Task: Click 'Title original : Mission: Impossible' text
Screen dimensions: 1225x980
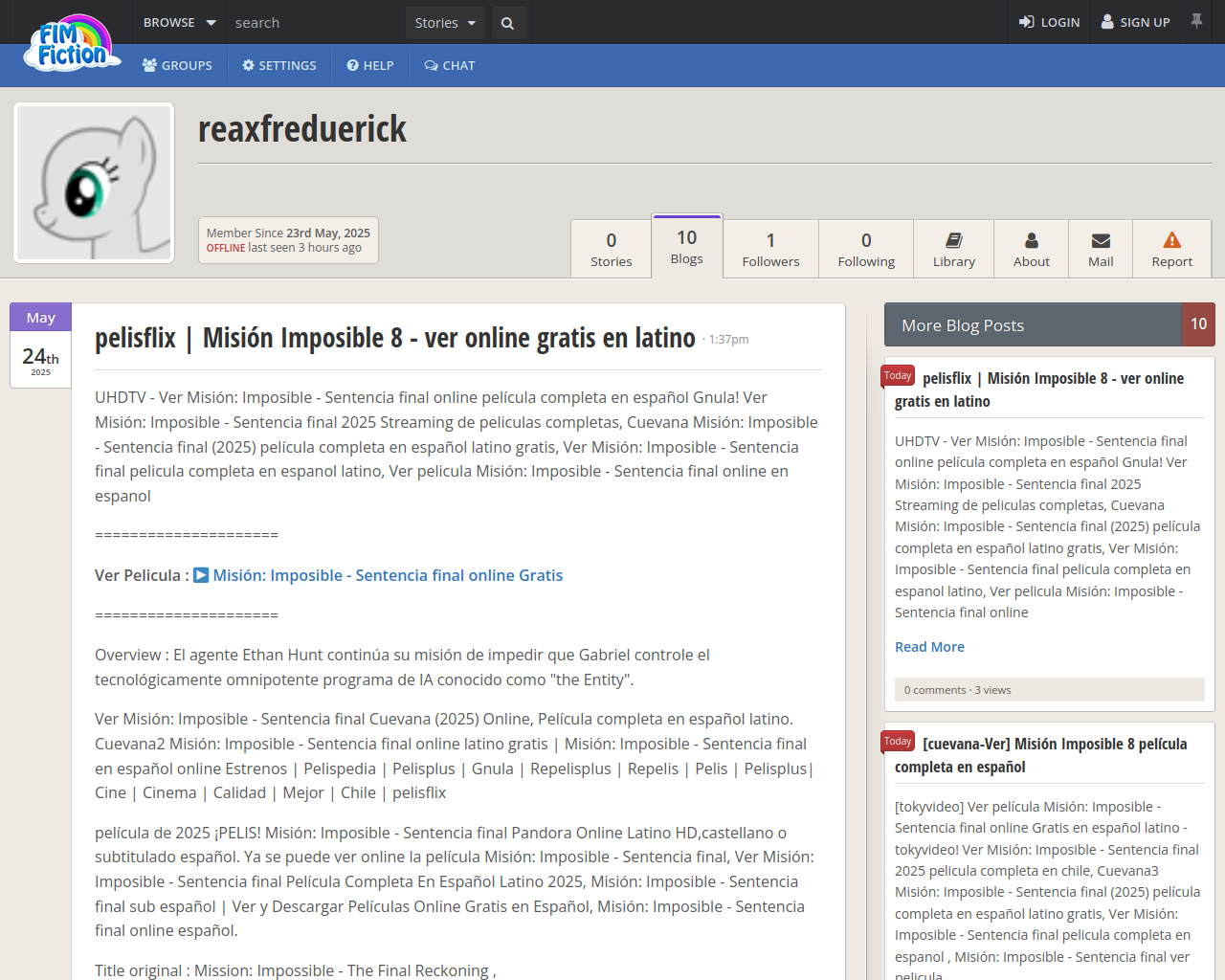Action: coord(296,970)
